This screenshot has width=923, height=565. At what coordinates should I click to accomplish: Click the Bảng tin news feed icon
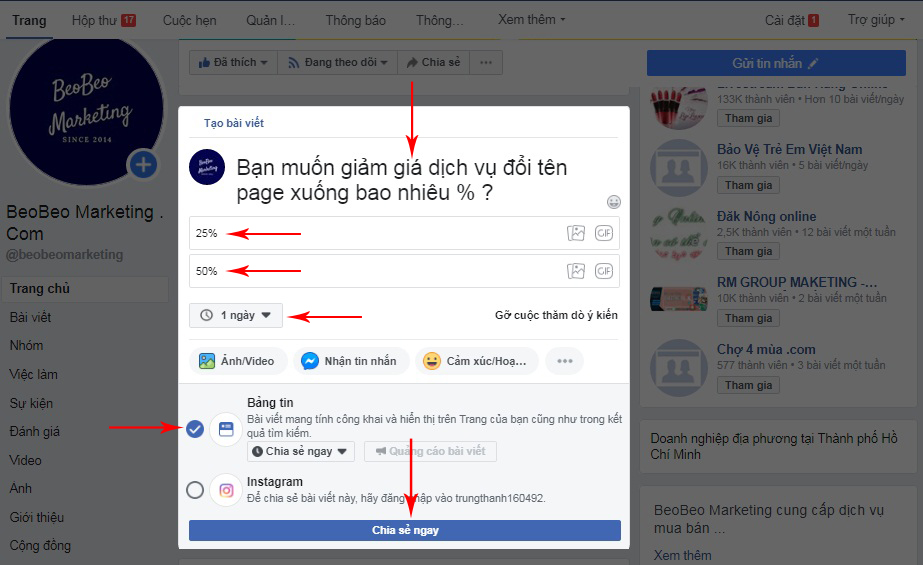coord(226,429)
